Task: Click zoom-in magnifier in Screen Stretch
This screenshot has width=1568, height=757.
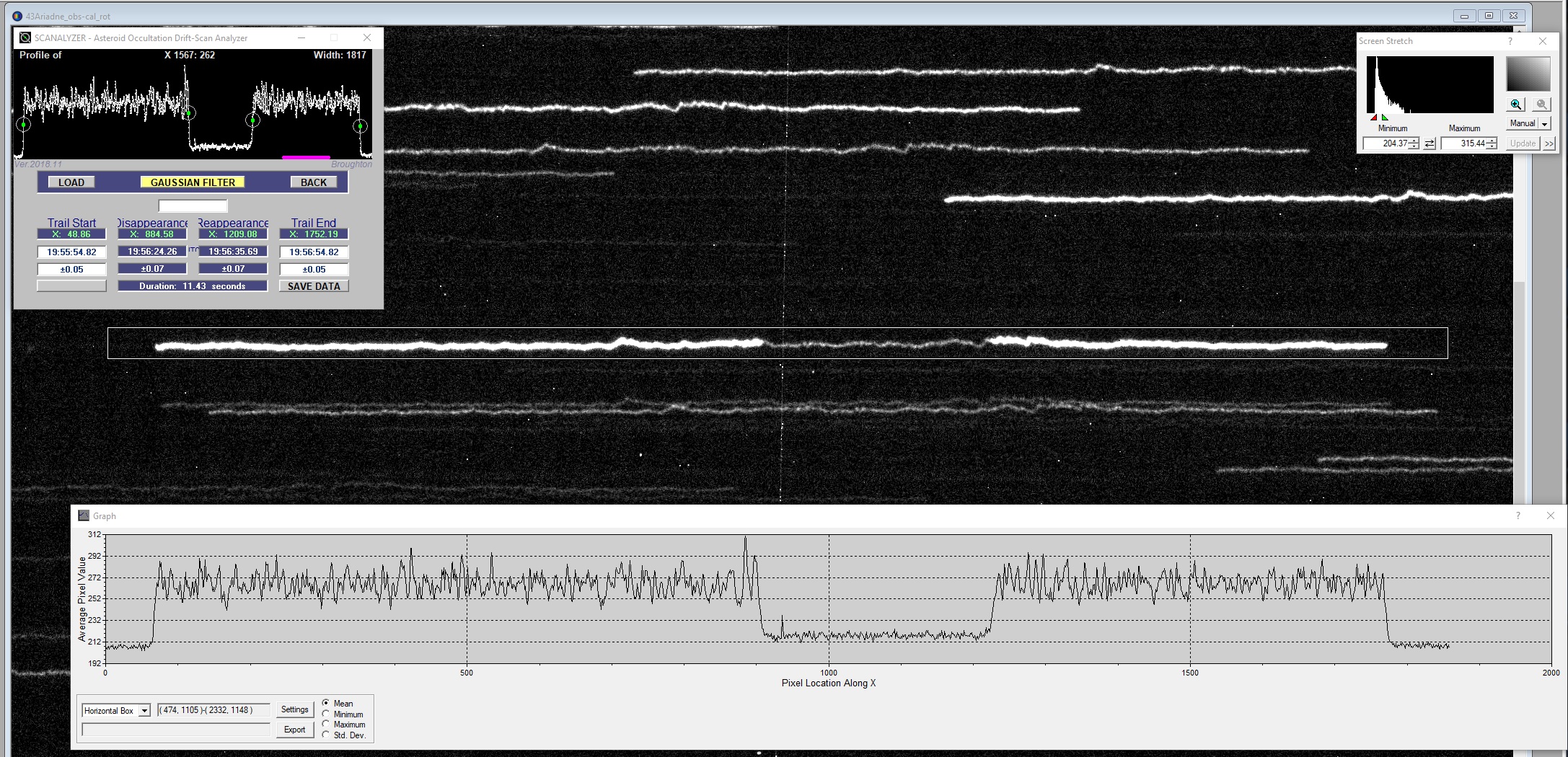Action: click(1516, 105)
